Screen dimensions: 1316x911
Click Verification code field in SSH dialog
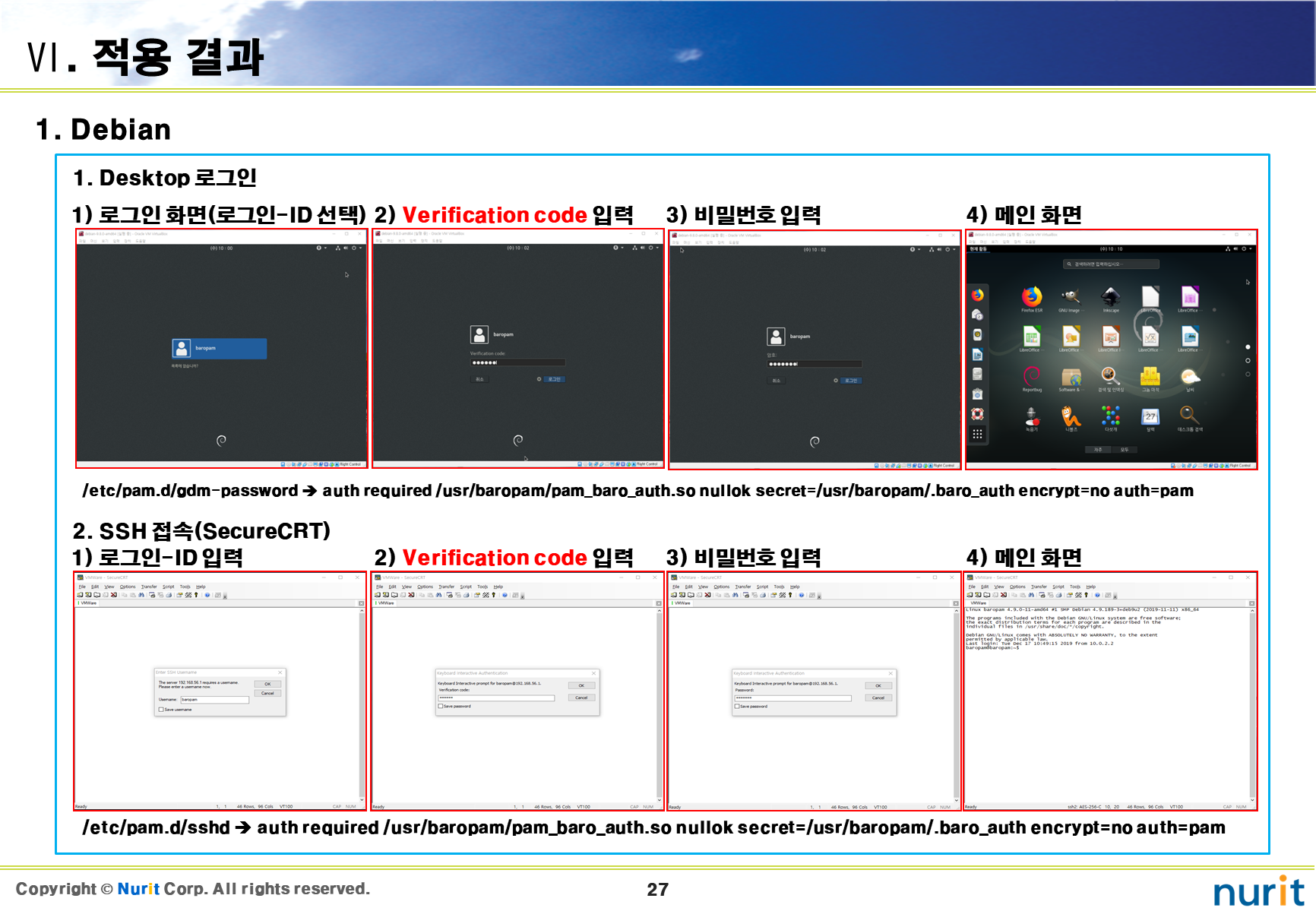496,697
